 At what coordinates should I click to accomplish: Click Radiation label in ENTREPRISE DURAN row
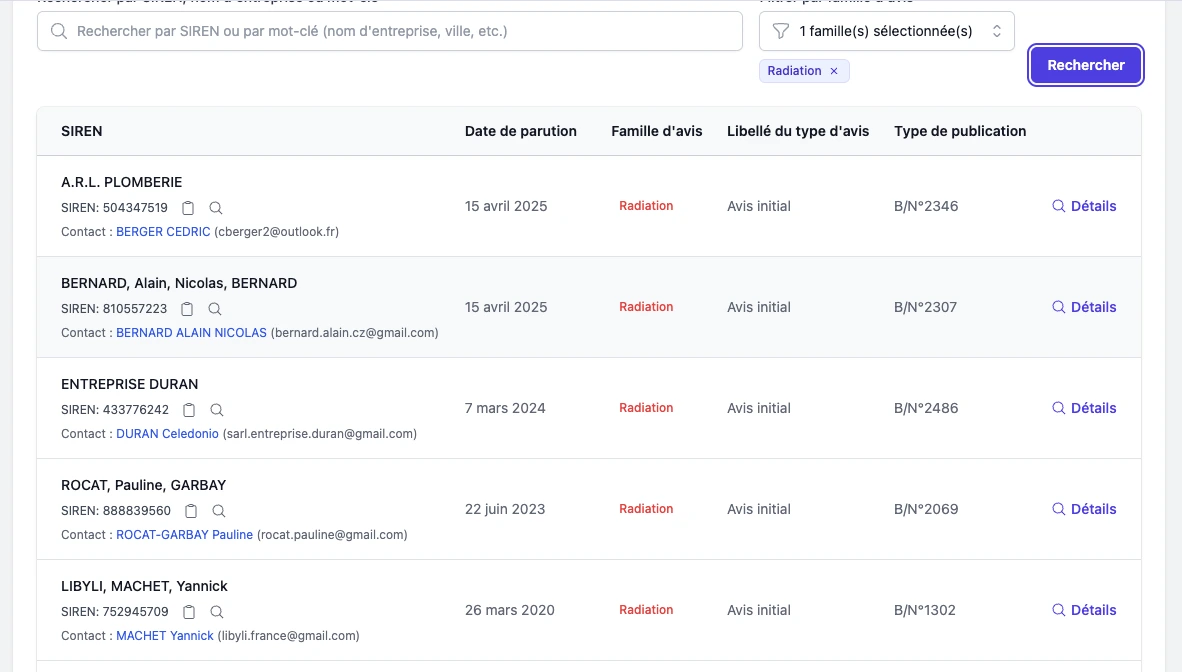tap(646, 408)
